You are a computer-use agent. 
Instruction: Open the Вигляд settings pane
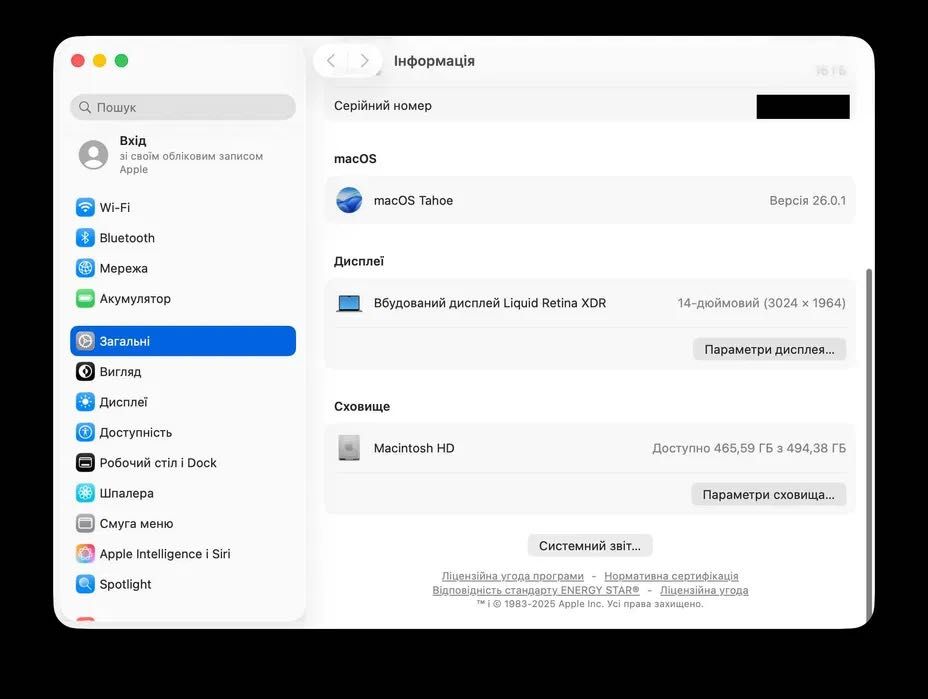pyautogui.click(x=183, y=371)
